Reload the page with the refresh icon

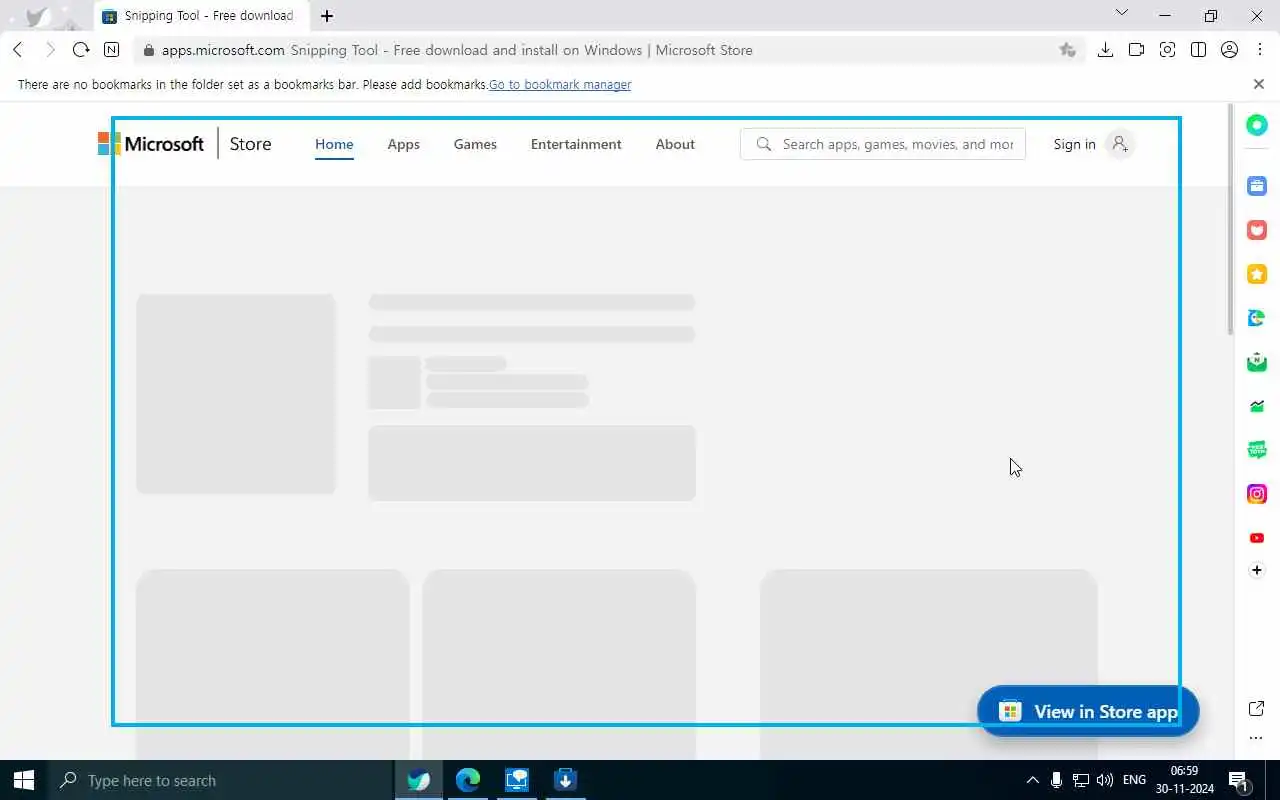click(81, 50)
